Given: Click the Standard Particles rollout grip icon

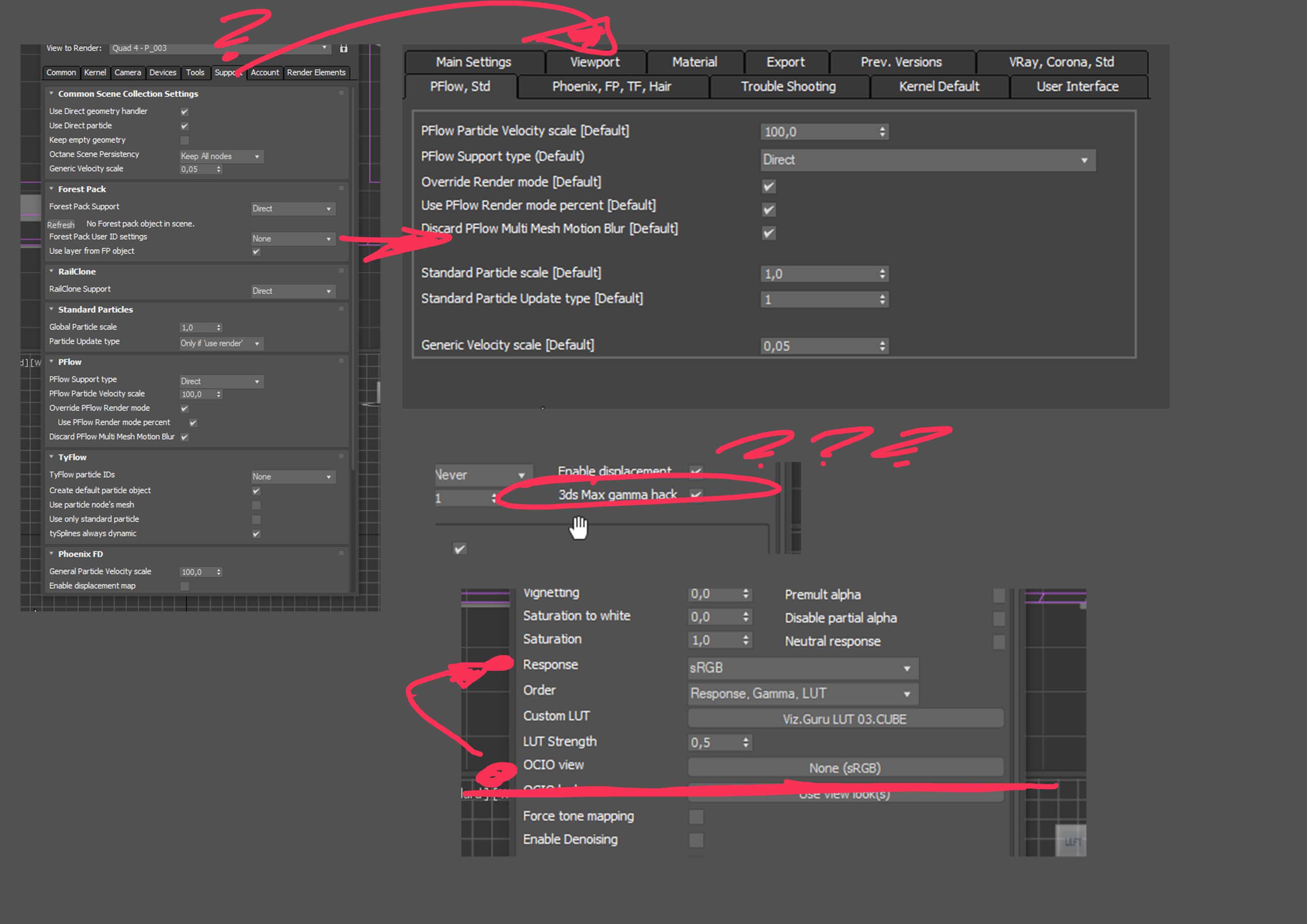Looking at the screenshot, I should click(x=341, y=309).
